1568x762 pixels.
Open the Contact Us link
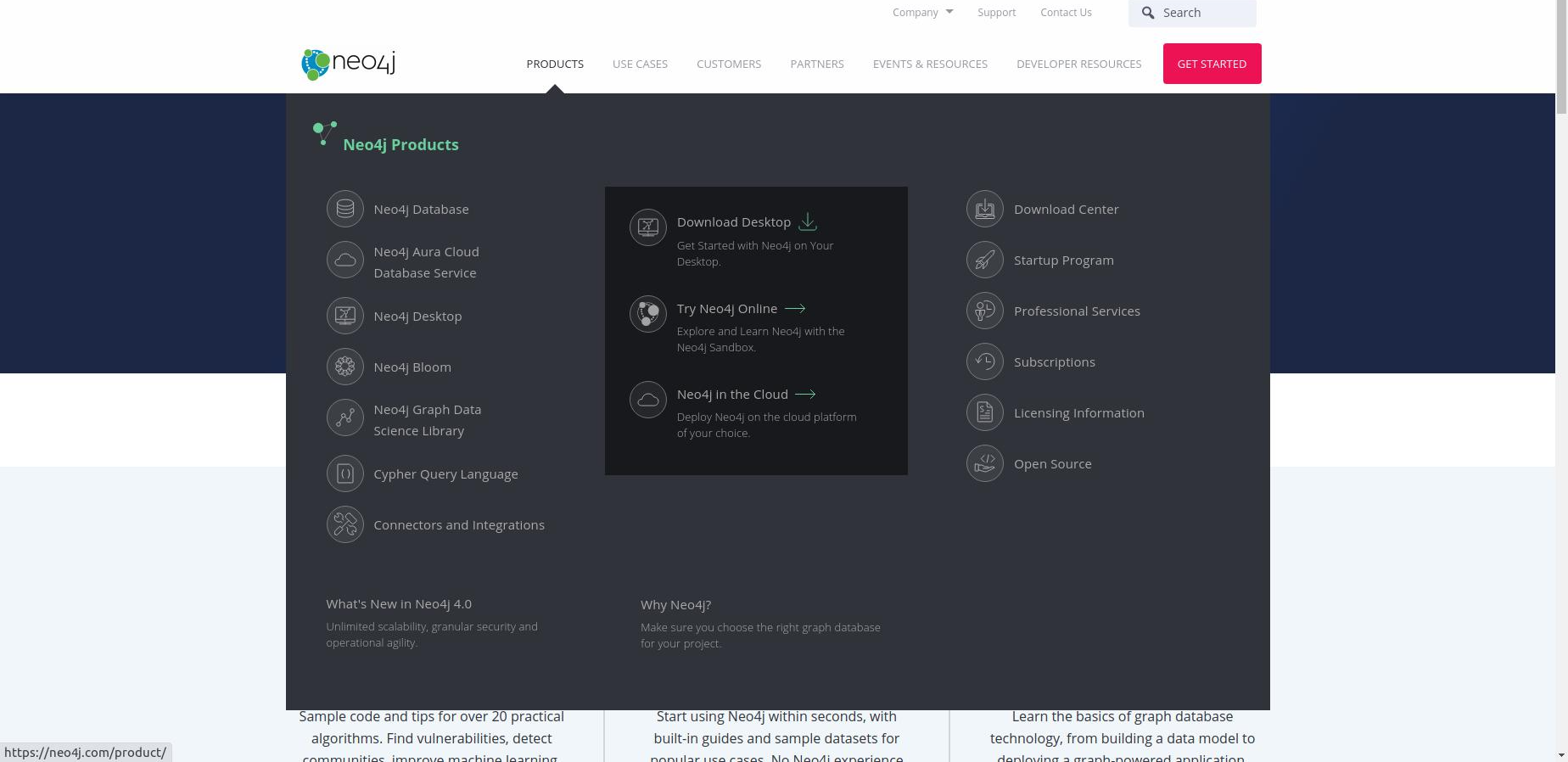[1066, 13]
